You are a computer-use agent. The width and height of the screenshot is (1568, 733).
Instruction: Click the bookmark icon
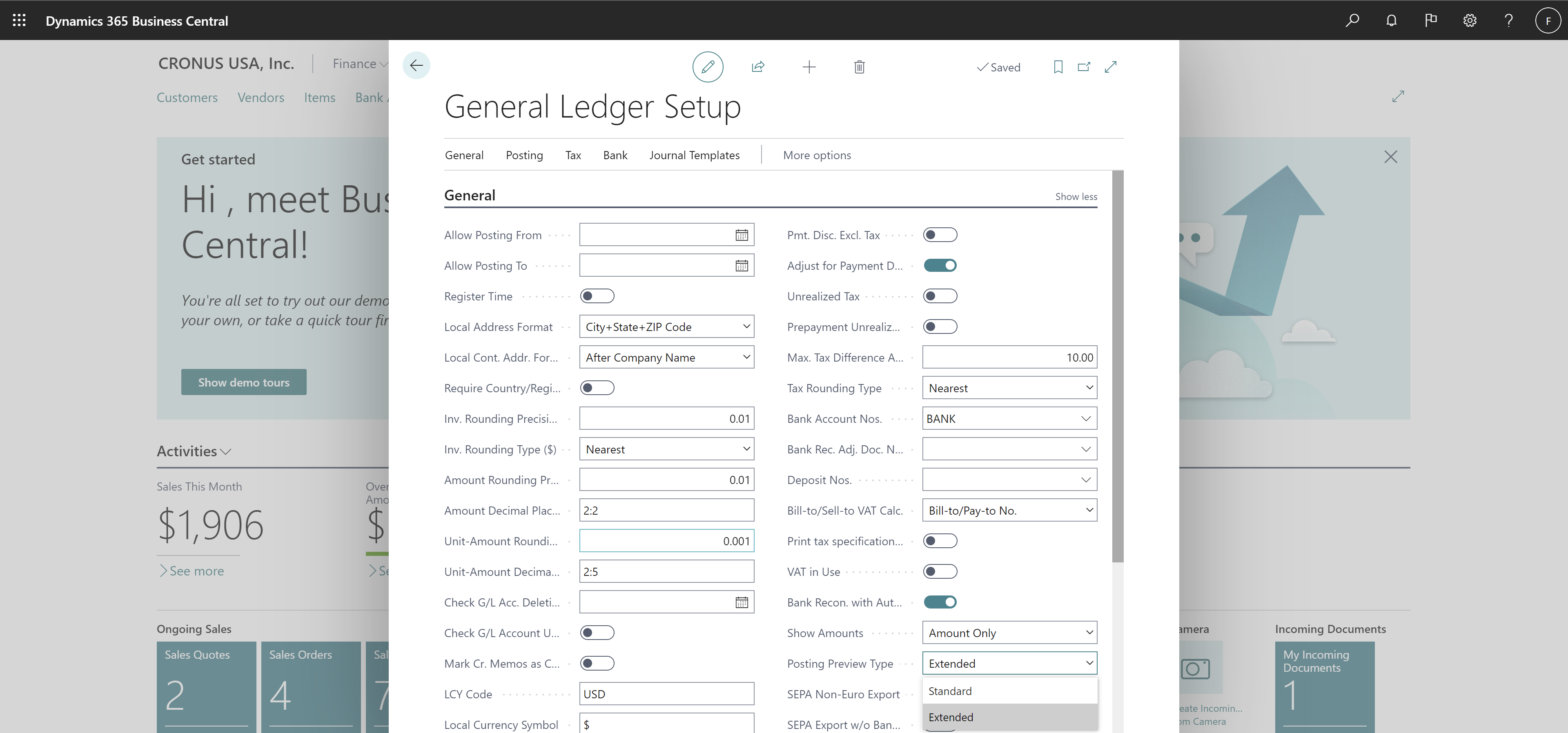pos(1057,66)
